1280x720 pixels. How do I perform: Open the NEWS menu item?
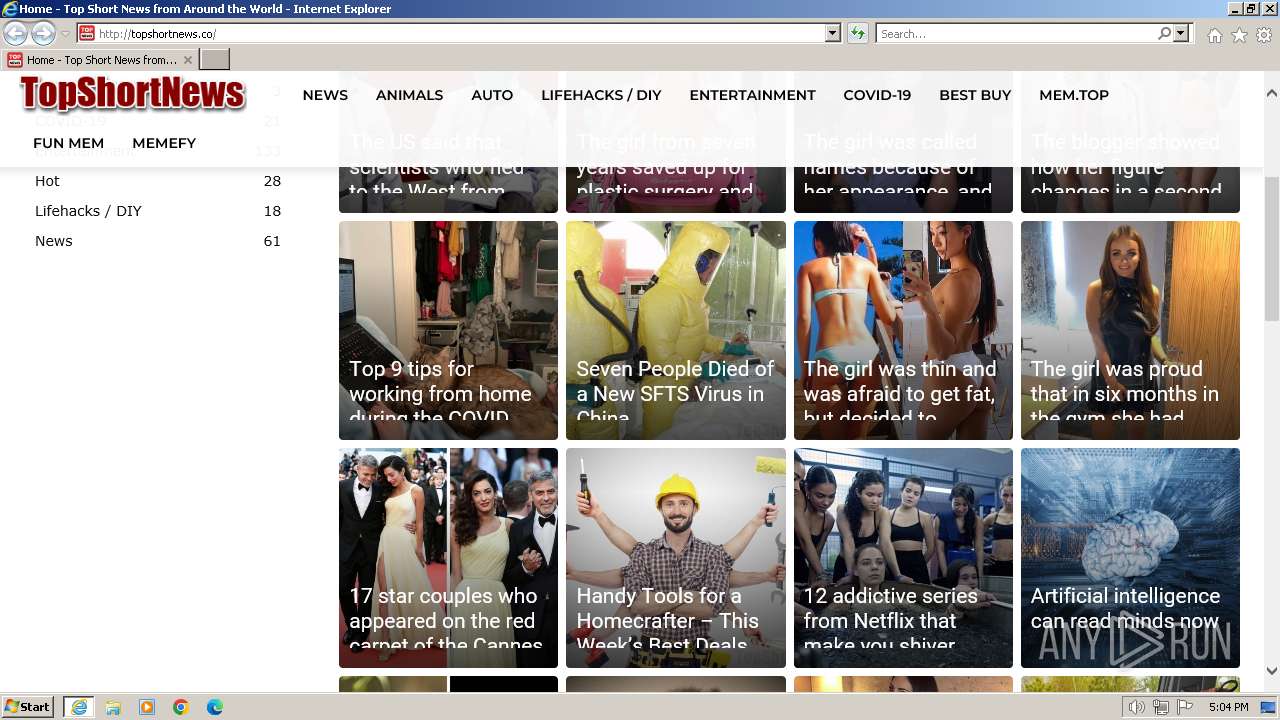pyautogui.click(x=325, y=95)
